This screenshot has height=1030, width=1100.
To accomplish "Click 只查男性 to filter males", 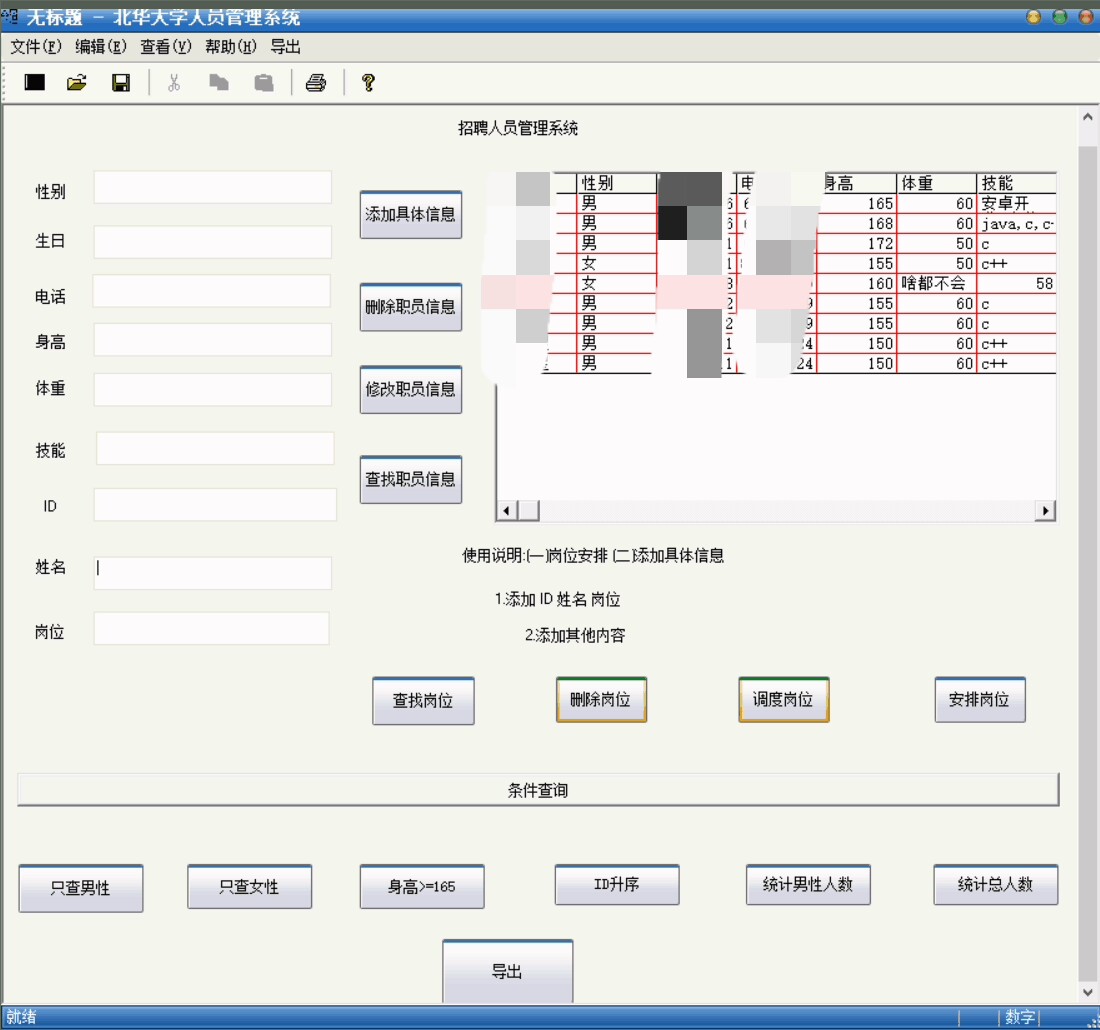I will pyautogui.click(x=81, y=888).
